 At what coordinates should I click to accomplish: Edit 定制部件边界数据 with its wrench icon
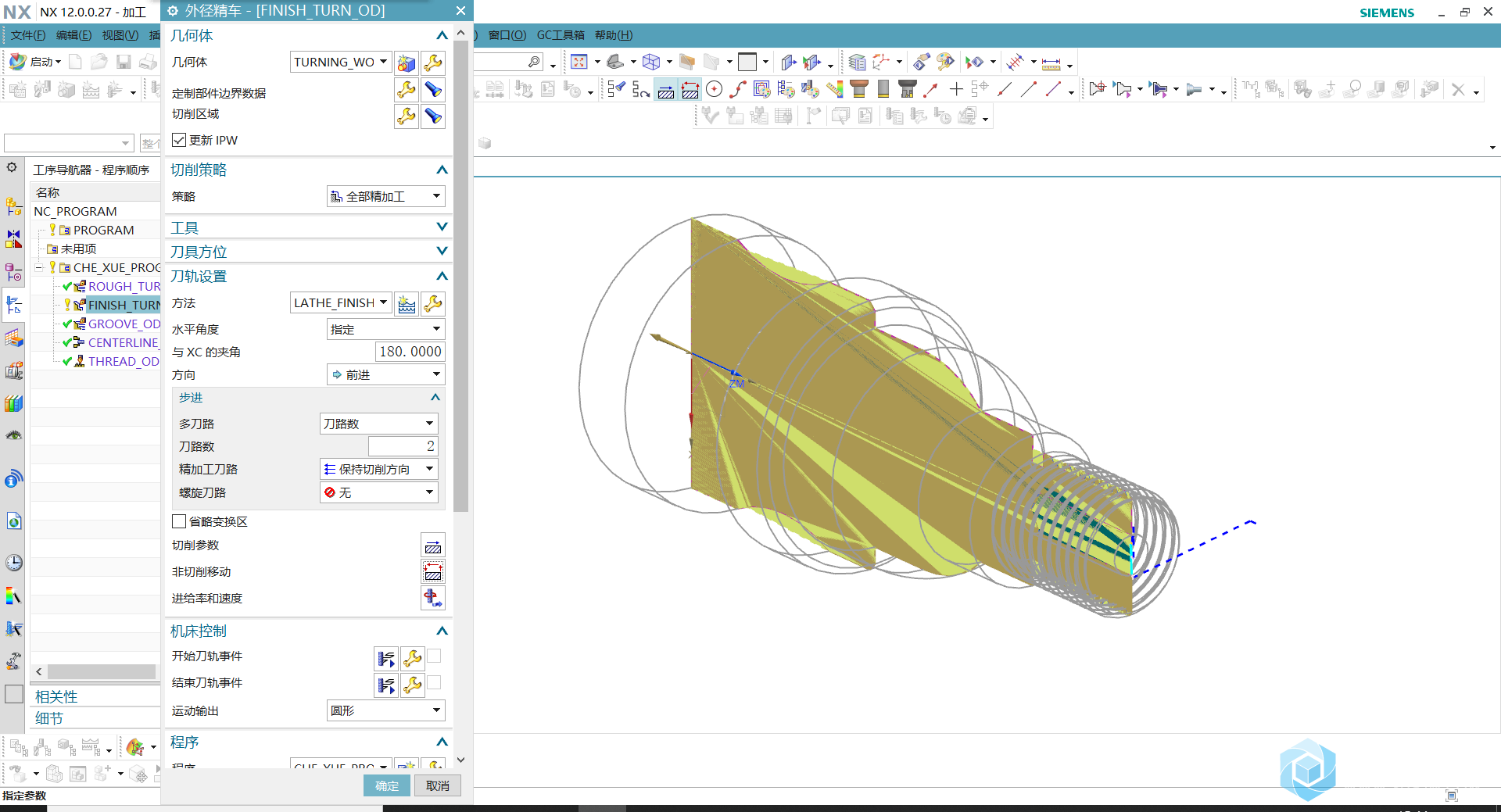406,90
